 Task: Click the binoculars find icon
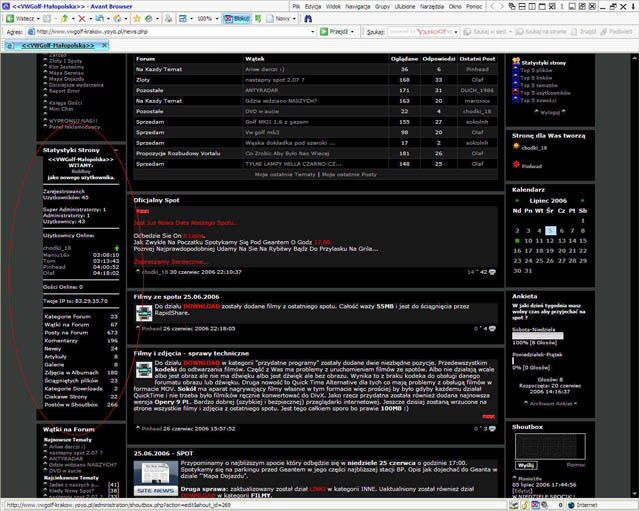pos(308,19)
